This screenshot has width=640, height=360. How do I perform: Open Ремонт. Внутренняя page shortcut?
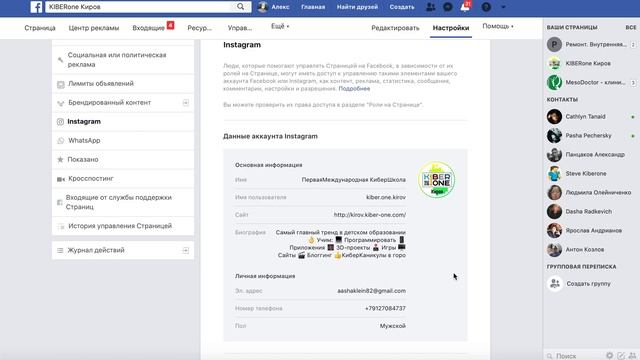591,44
